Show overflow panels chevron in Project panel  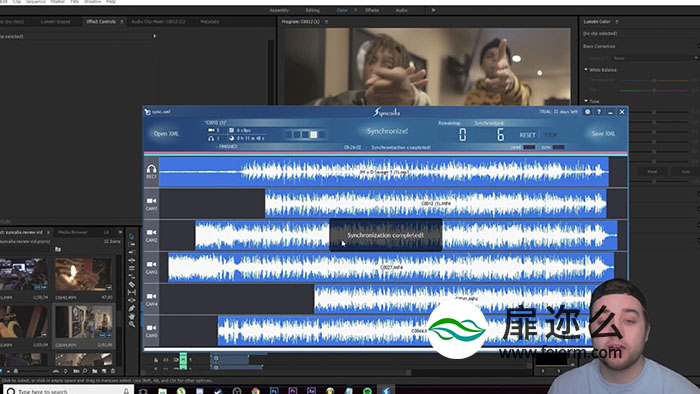tap(120, 232)
